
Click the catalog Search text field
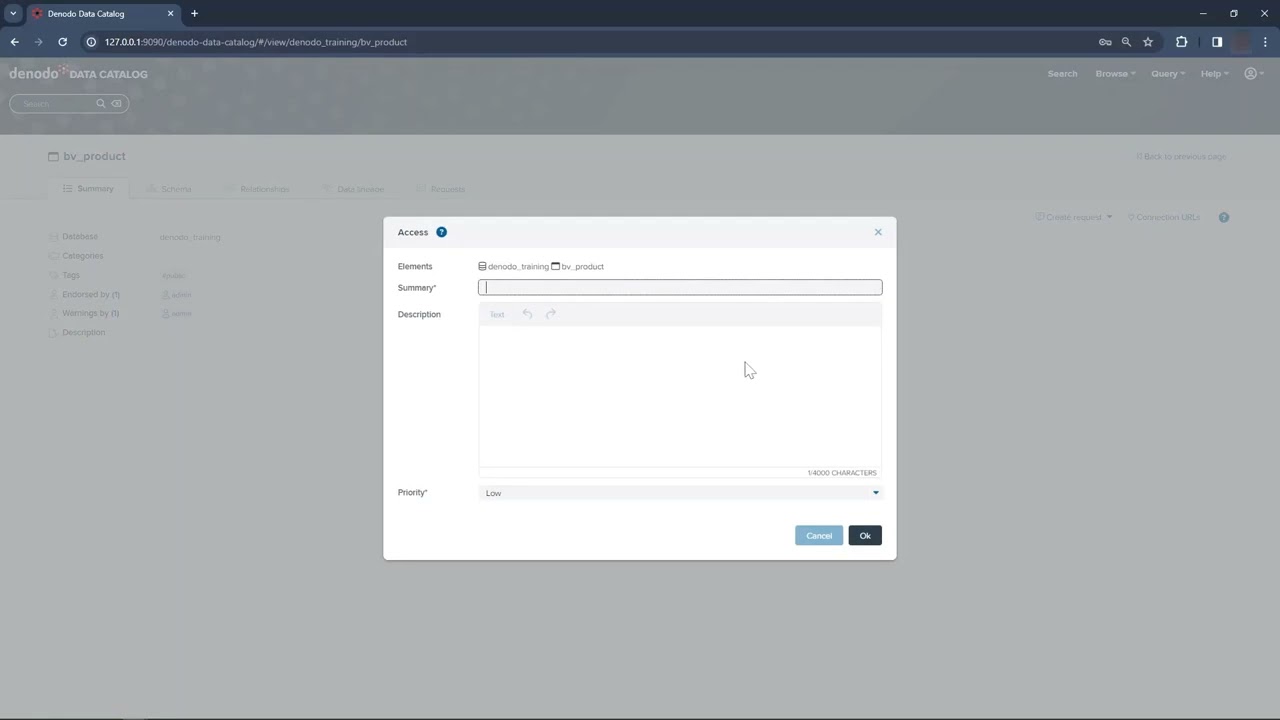55,103
